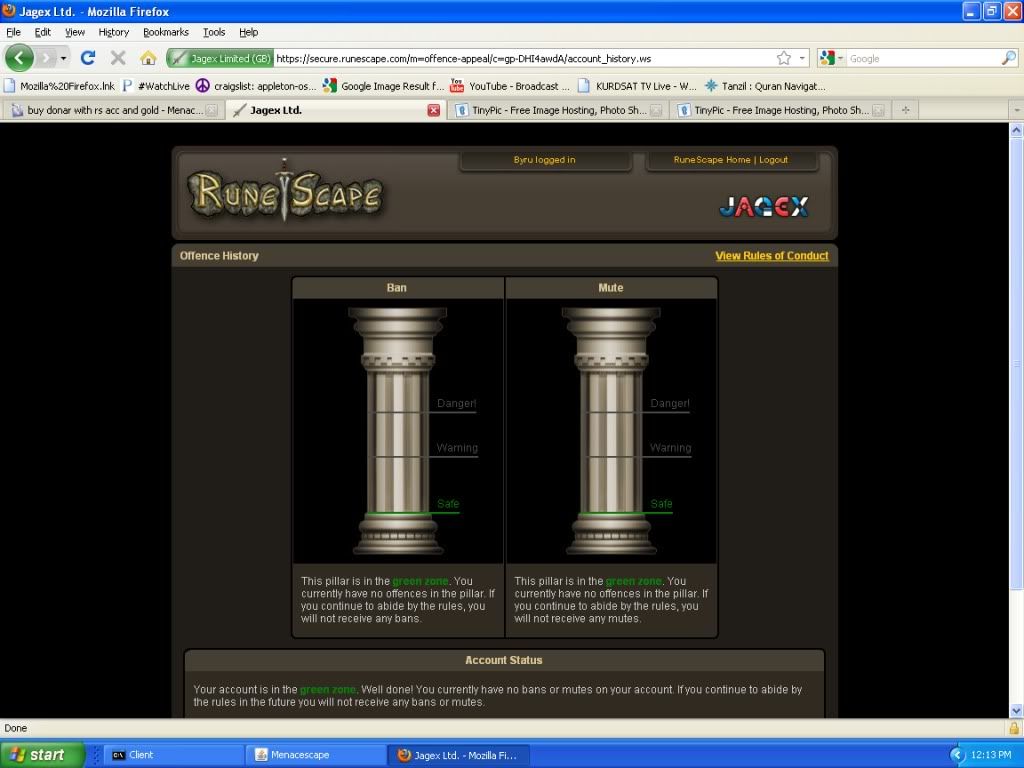Screen dimensions: 1024x768
Task: Go back with the green Back arrow
Action: point(19,58)
